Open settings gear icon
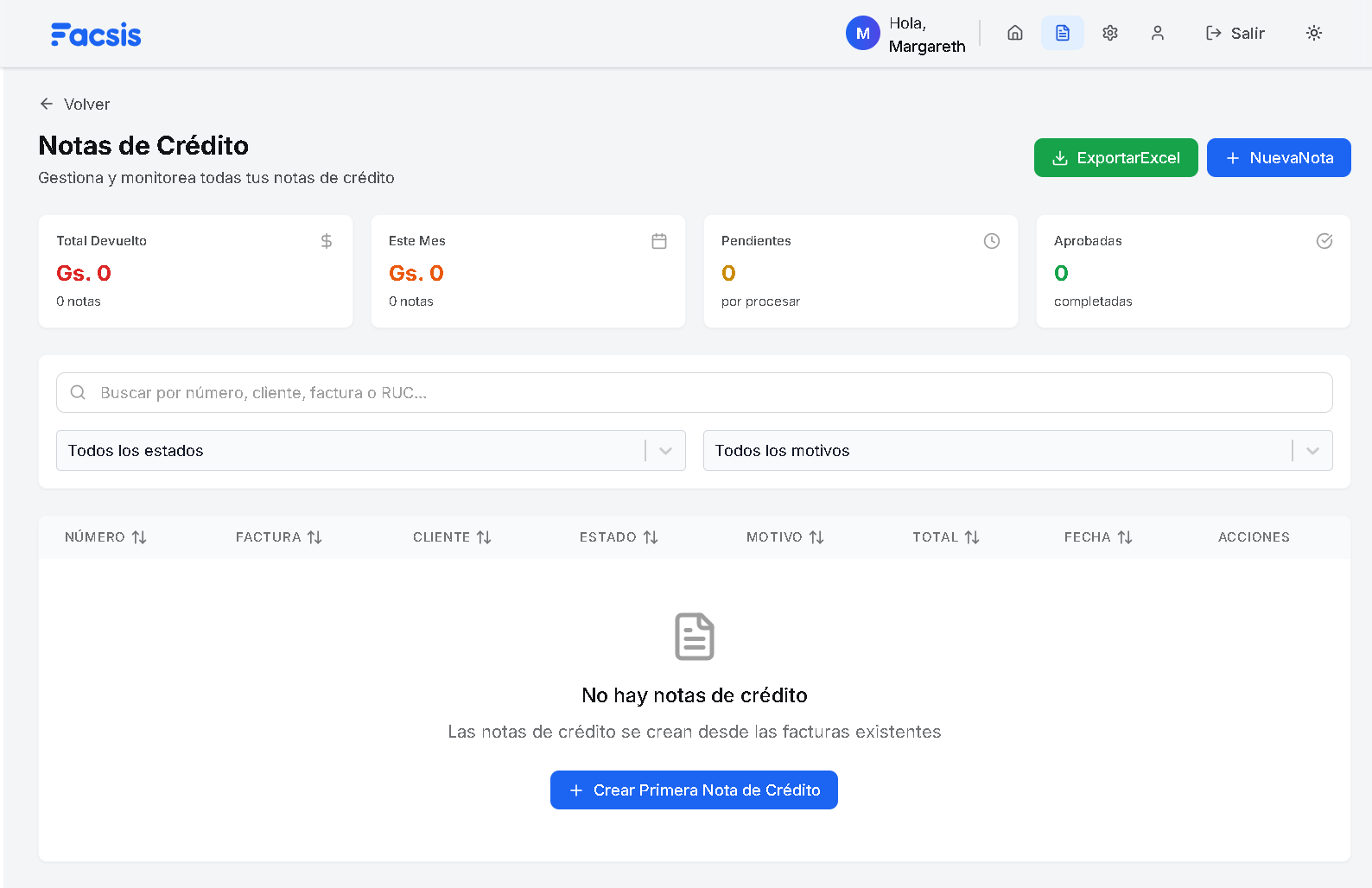Screen dimensions: 1372x888 pyautogui.click(x=1110, y=33)
